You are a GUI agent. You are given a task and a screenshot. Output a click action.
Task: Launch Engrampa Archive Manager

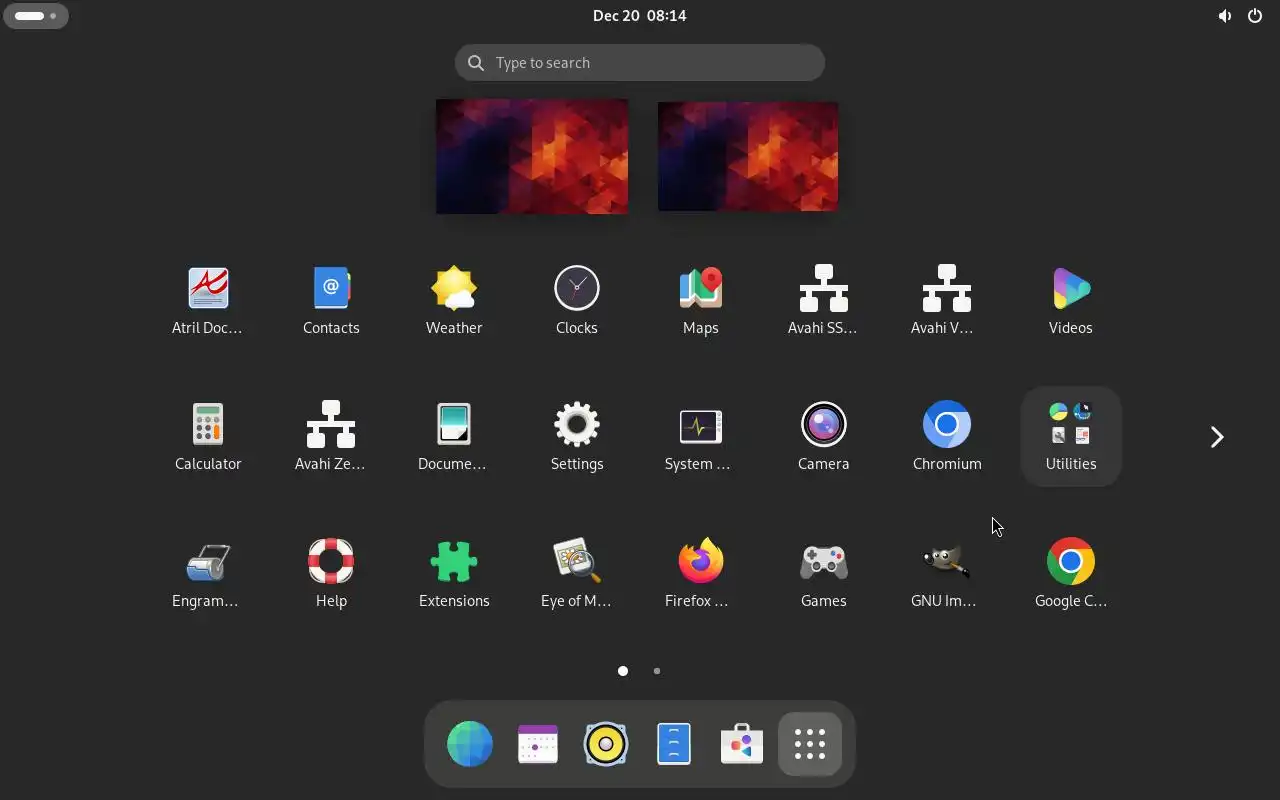208,573
